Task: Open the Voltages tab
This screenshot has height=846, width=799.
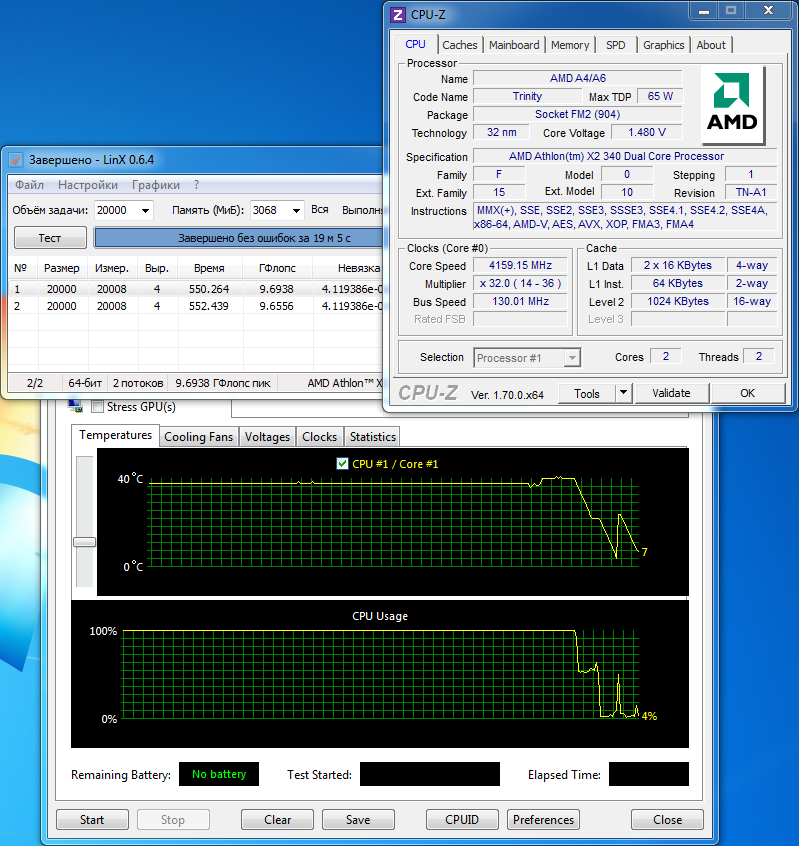Action: point(267,436)
